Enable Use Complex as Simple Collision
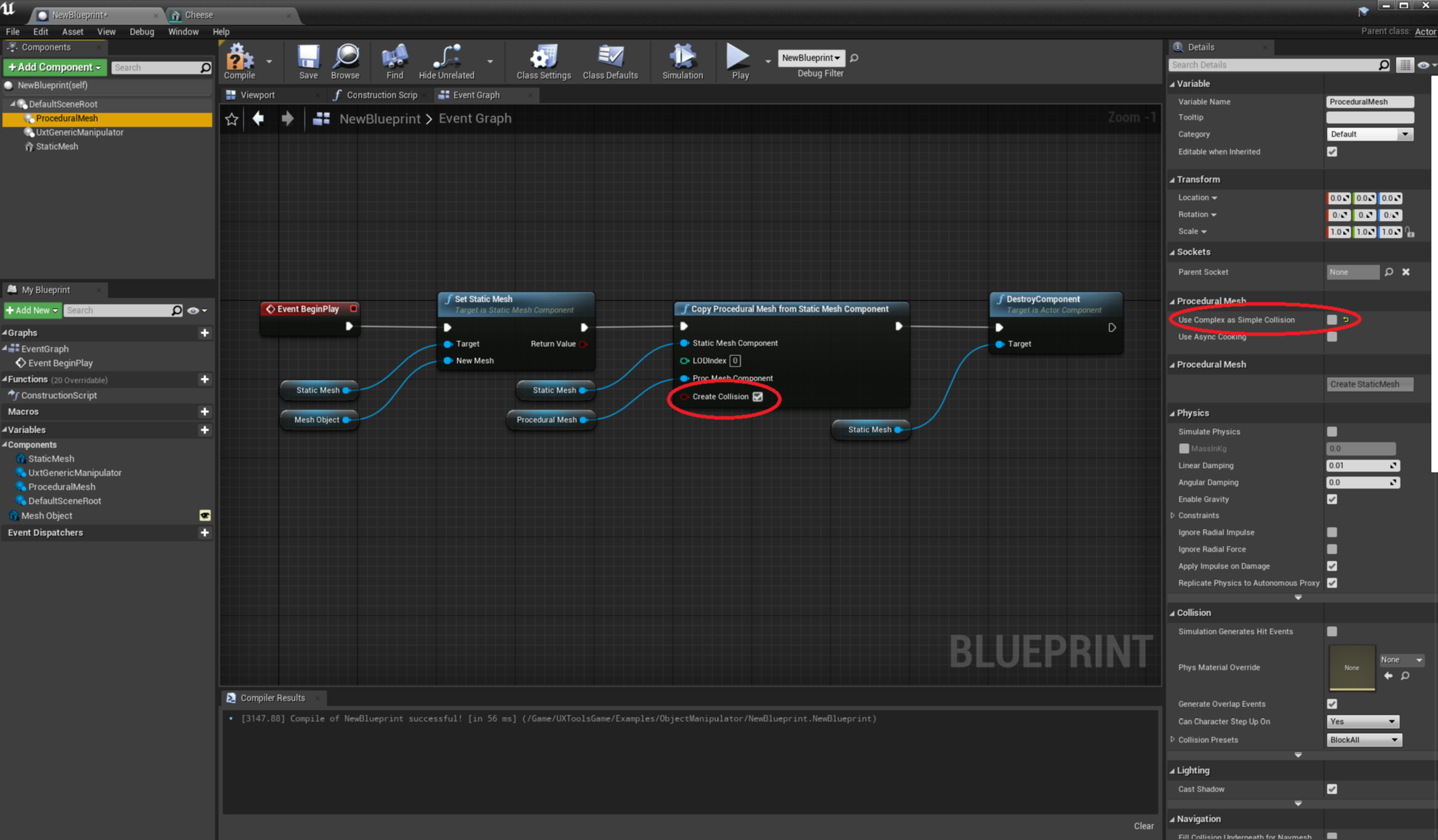 coord(1332,319)
